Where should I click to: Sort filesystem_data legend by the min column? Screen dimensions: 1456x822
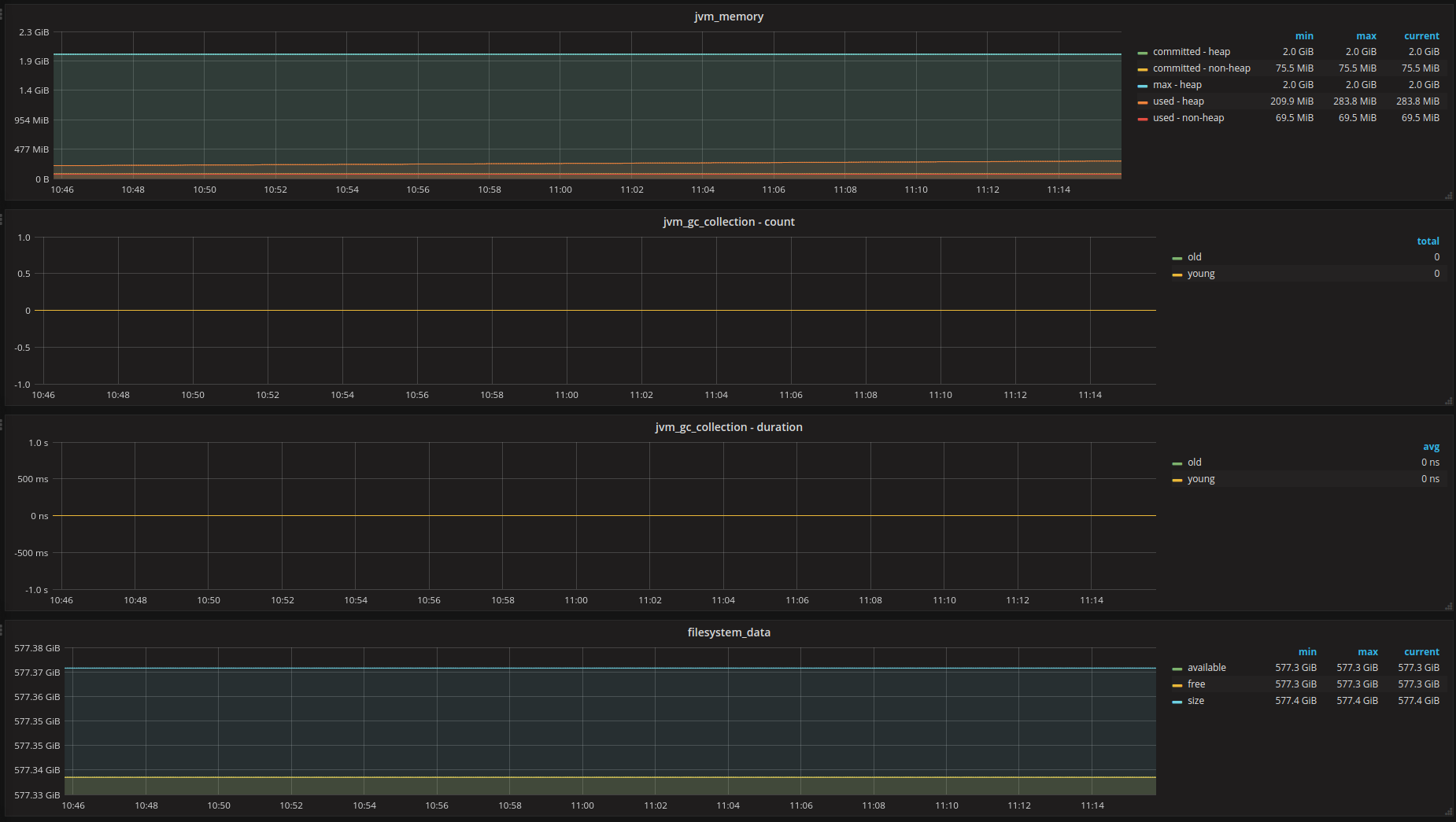[x=1307, y=652]
